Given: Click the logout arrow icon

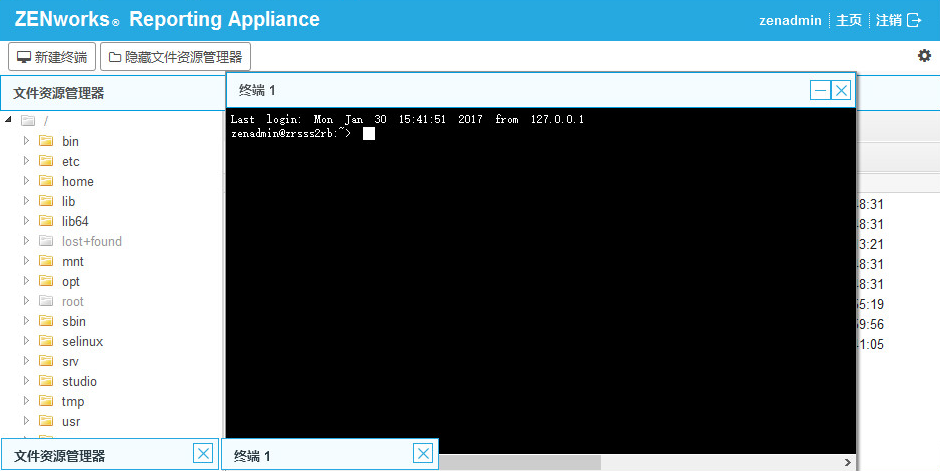Looking at the screenshot, I should (914, 20).
